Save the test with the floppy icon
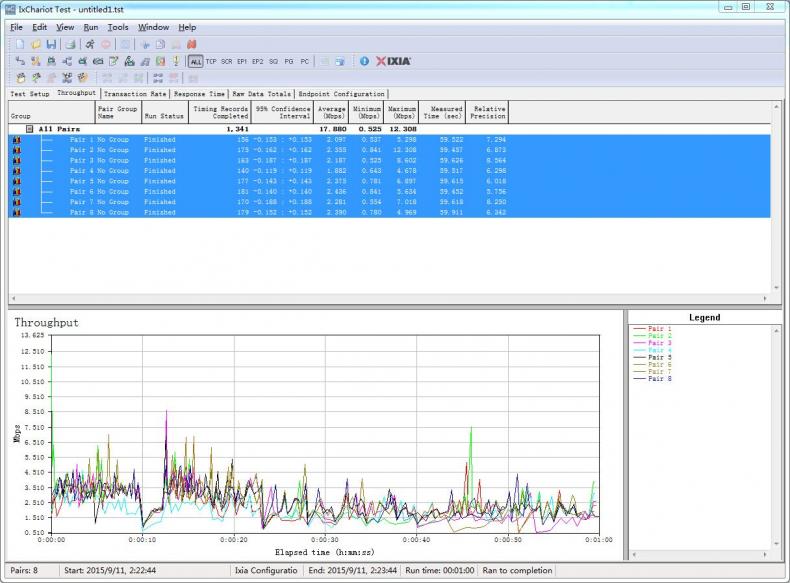The width and height of the screenshot is (790, 583). [51, 44]
